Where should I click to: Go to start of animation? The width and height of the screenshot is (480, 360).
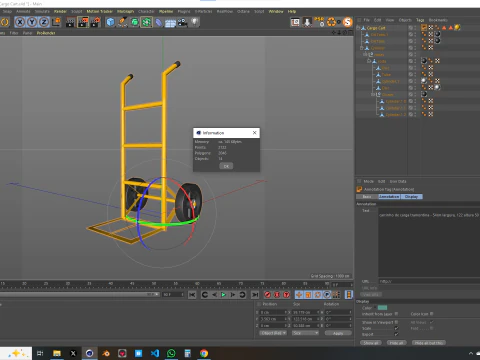click(192, 295)
